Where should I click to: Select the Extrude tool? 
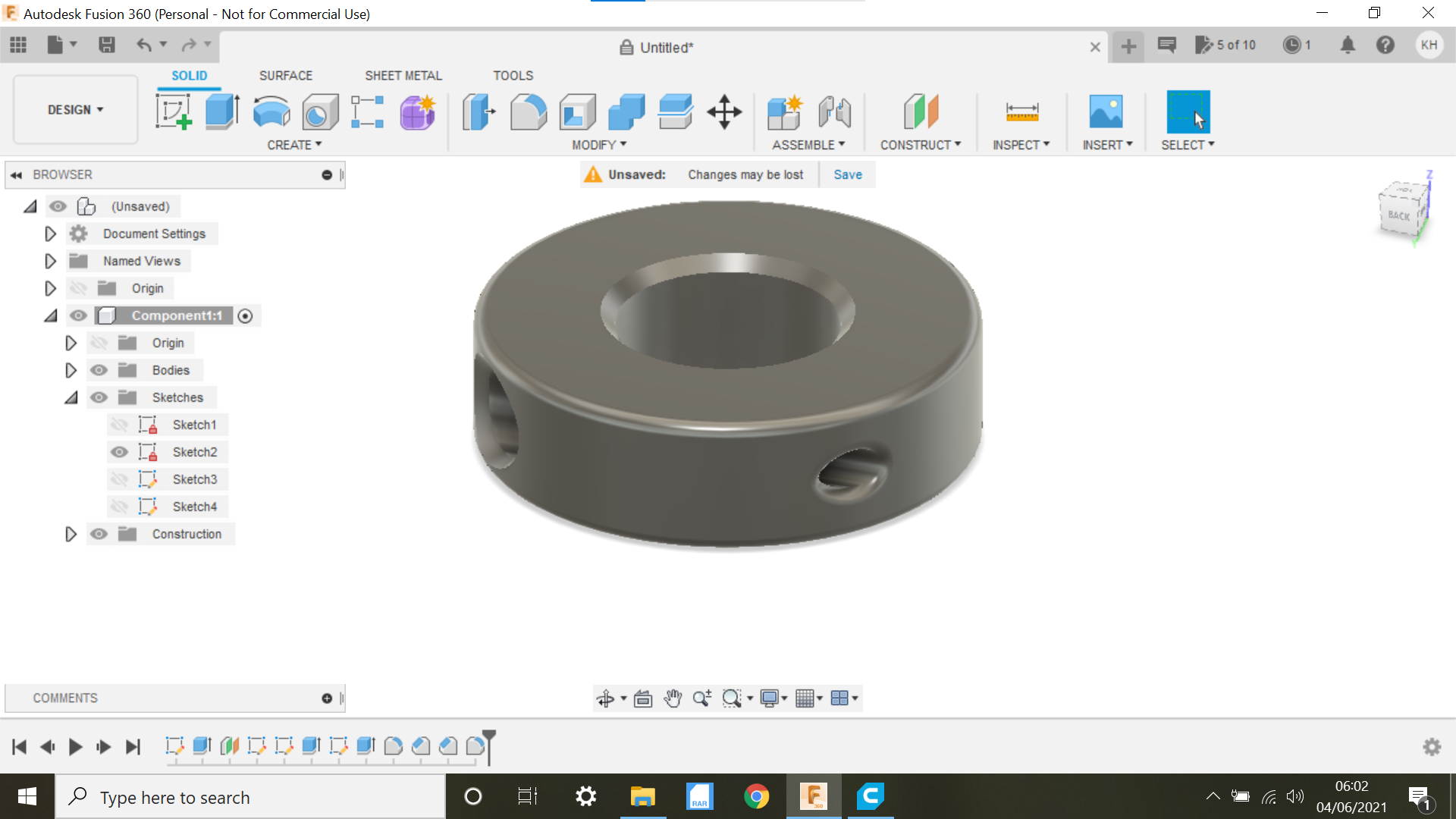(x=222, y=111)
